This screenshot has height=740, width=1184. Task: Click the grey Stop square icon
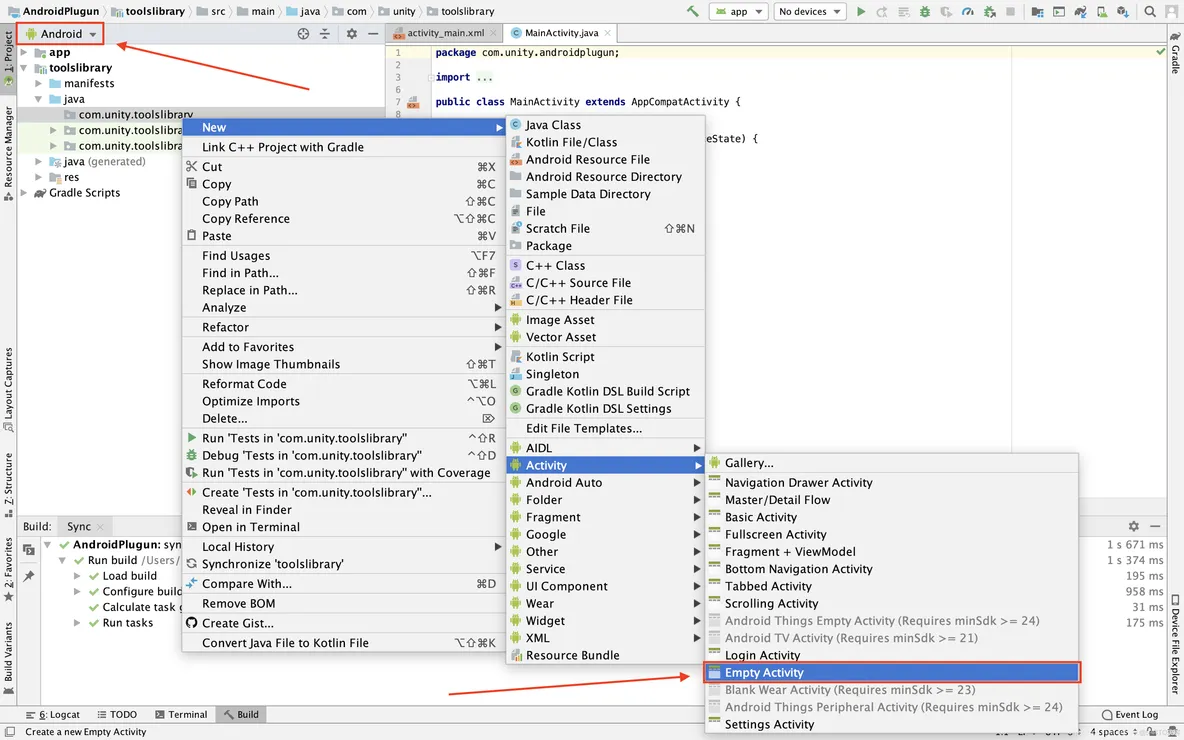[1010, 11]
